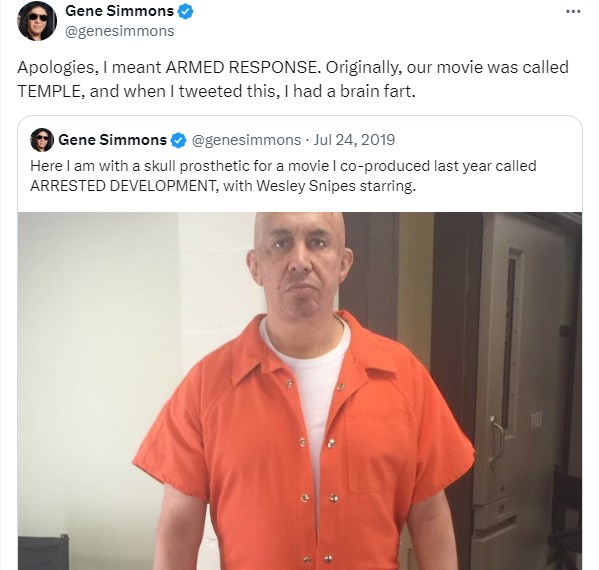
Task: Click the metal door handle in the photo
Action: tap(497, 439)
